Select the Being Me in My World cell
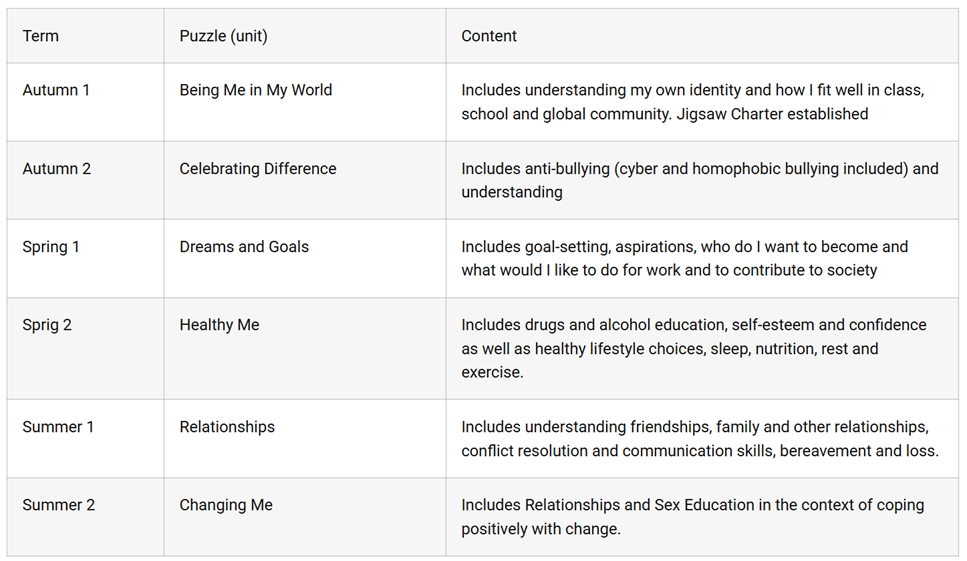 255,90
